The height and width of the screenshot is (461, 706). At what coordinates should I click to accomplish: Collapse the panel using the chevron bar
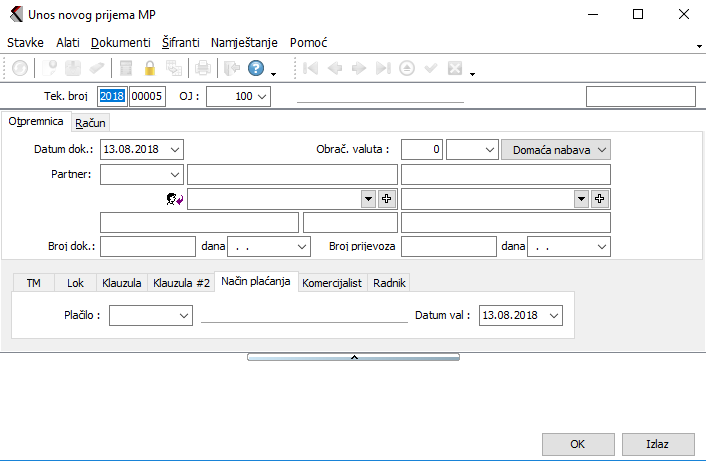pos(353,356)
